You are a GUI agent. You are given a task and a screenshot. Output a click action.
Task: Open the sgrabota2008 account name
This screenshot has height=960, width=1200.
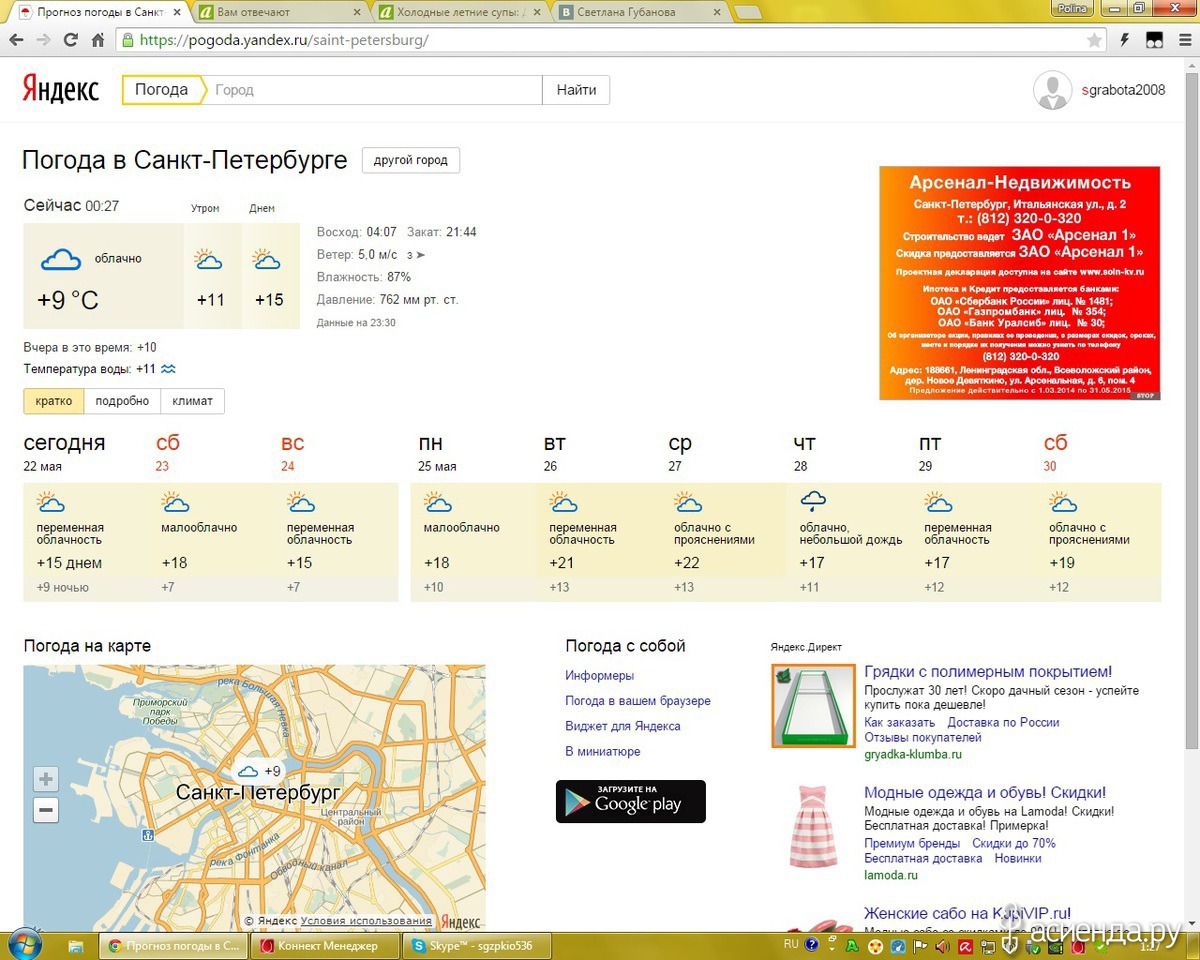point(1123,90)
